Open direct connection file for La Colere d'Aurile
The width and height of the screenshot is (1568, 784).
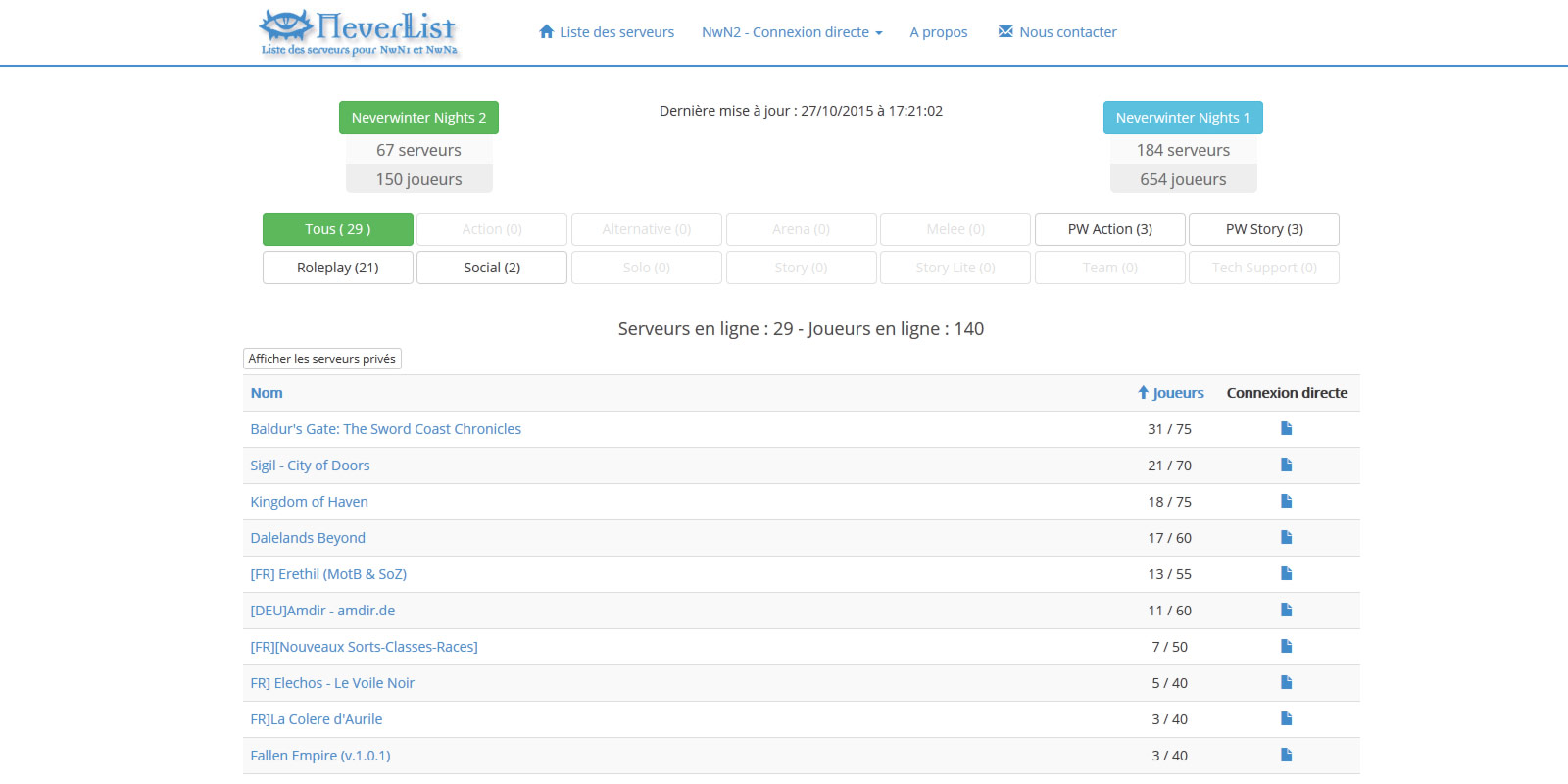(1286, 718)
